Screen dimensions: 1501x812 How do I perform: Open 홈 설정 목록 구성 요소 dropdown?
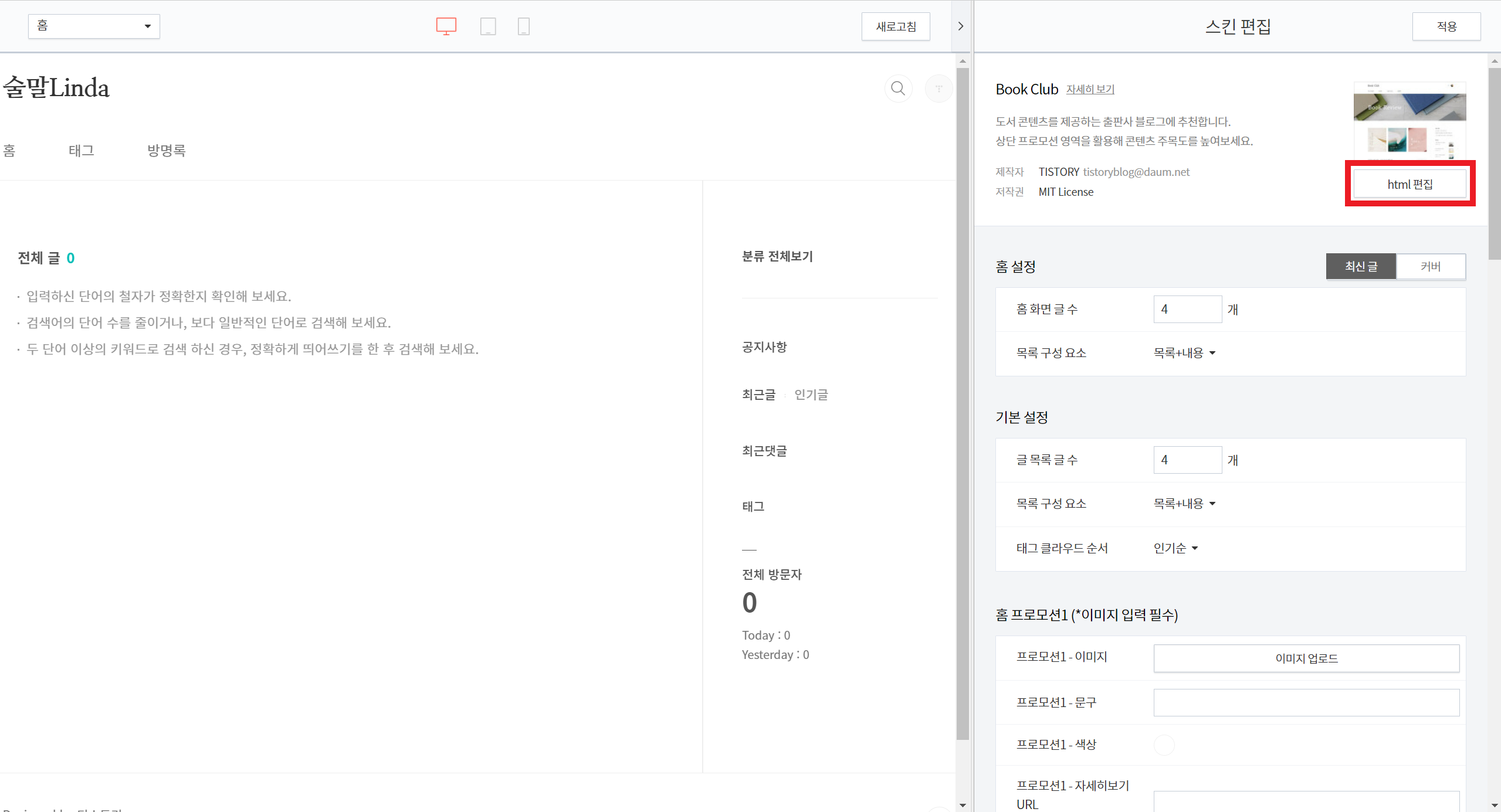1184,353
